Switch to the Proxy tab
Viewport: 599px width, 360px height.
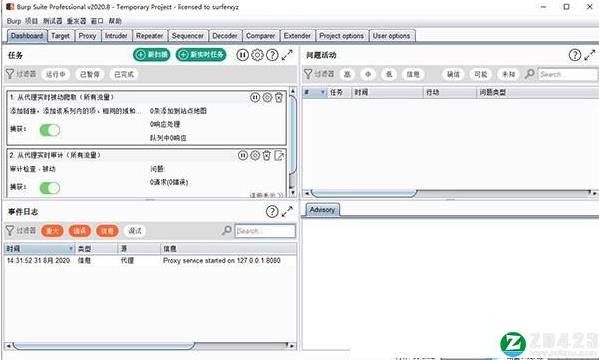(x=87, y=36)
